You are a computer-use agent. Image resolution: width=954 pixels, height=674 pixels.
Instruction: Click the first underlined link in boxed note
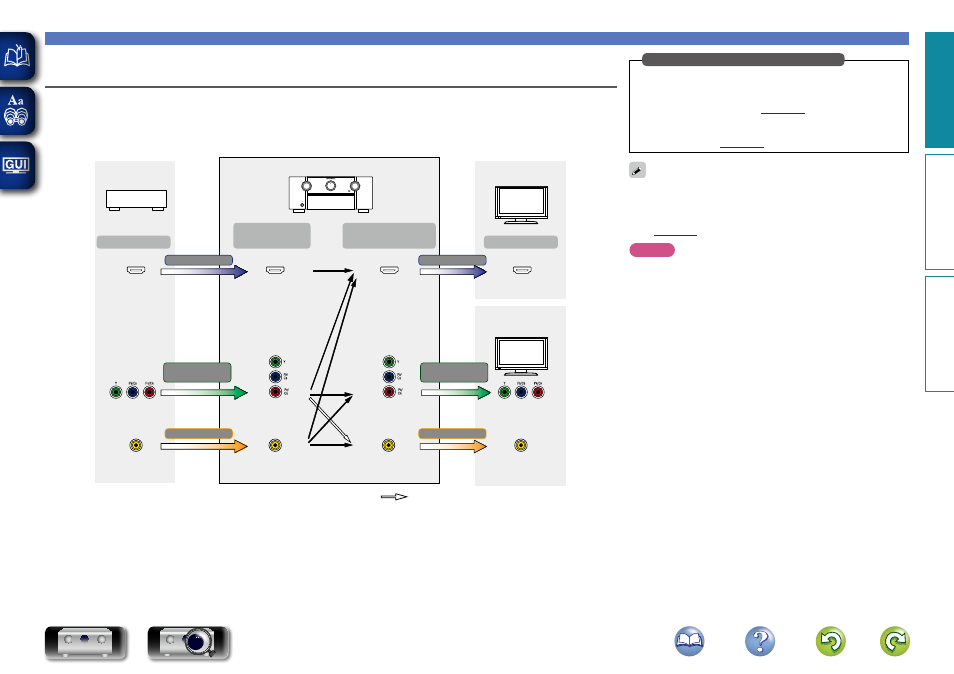pyautogui.click(x=782, y=112)
